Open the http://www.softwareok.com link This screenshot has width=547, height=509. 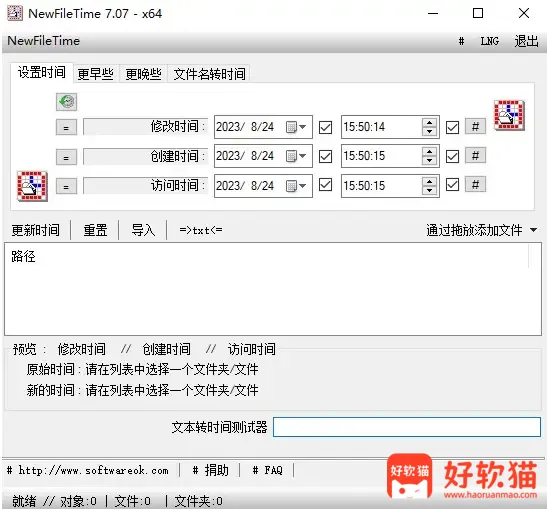(87, 471)
